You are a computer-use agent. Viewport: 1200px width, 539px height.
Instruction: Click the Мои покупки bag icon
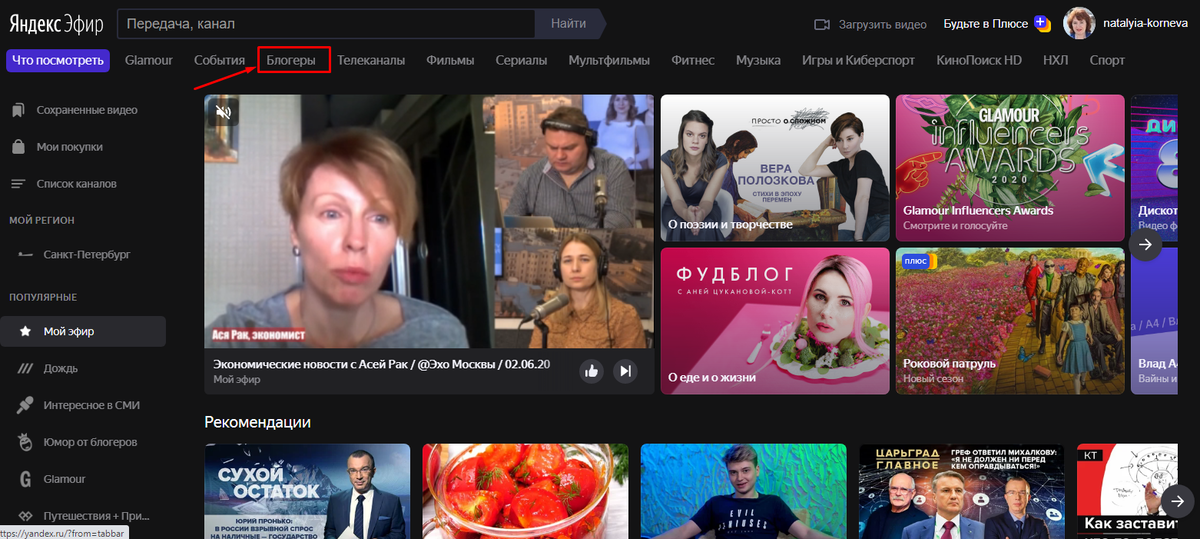pos(18,147)
